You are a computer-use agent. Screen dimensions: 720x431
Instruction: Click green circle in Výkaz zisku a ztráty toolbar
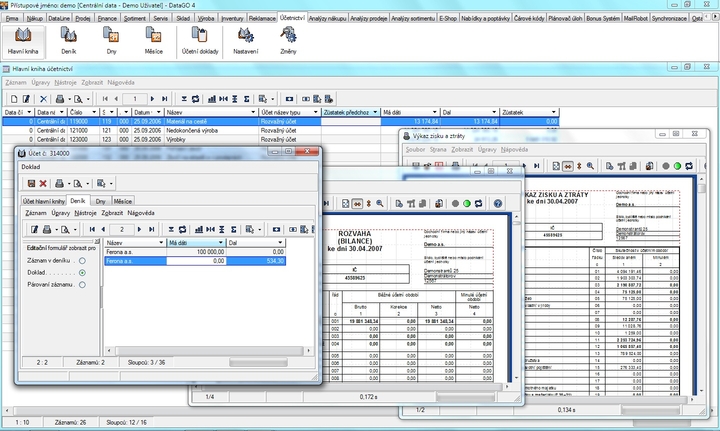point(677,166)
